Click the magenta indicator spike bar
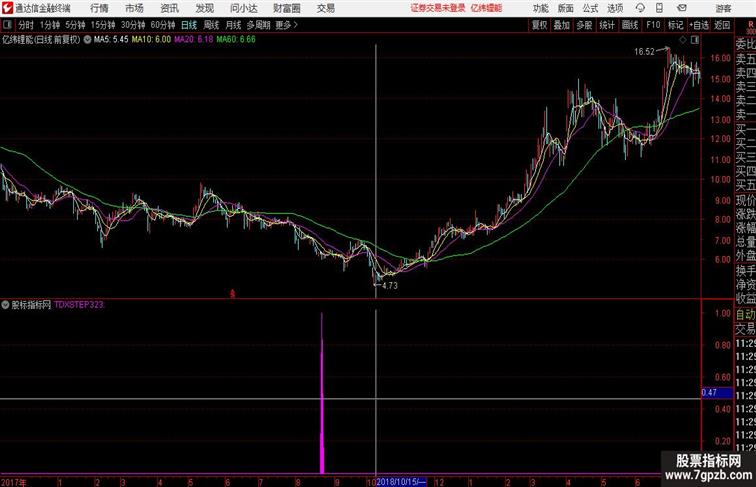756x487 pixels. pos(322,393)
